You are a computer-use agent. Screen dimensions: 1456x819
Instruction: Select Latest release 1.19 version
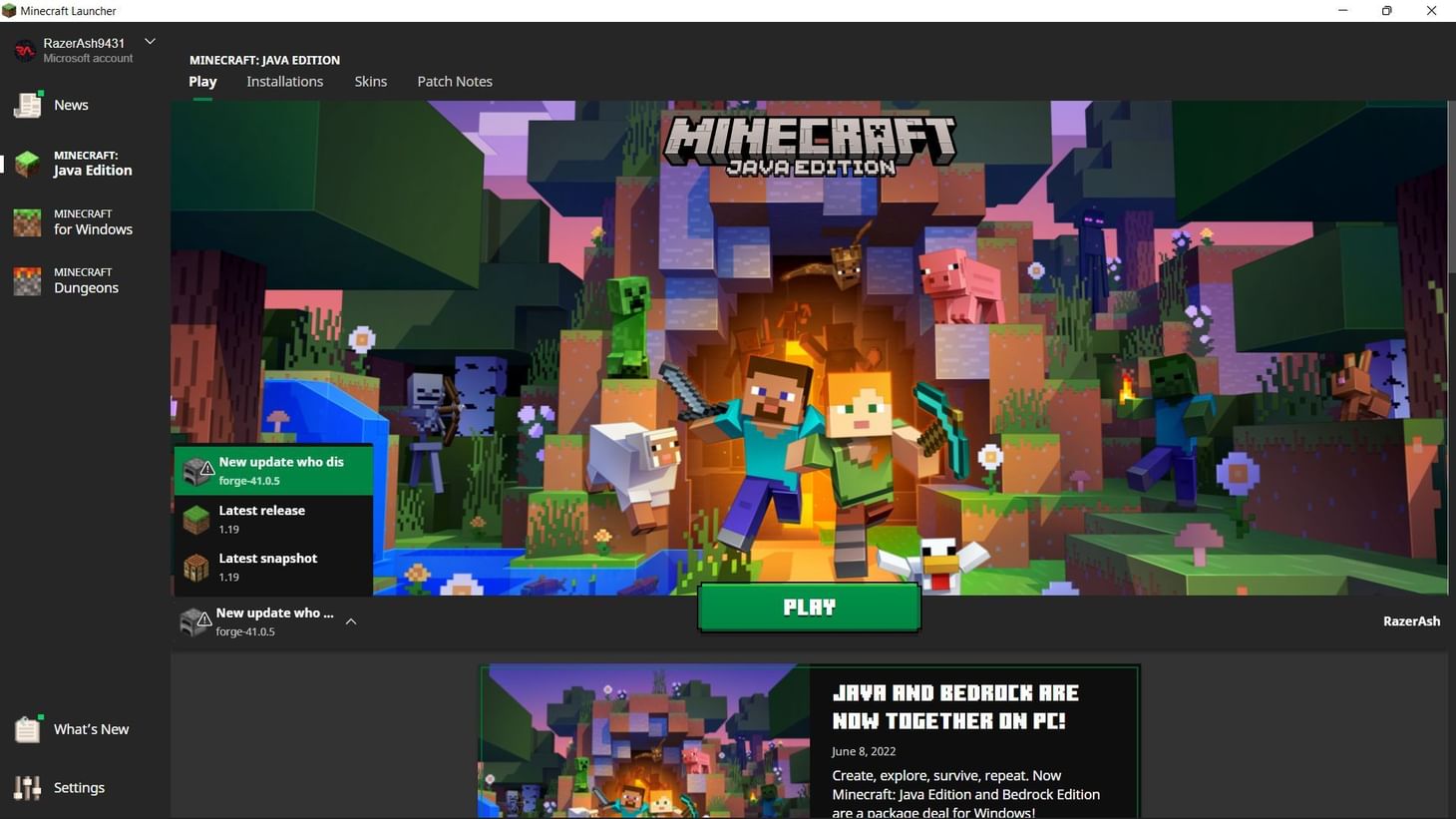pos(261,518)
